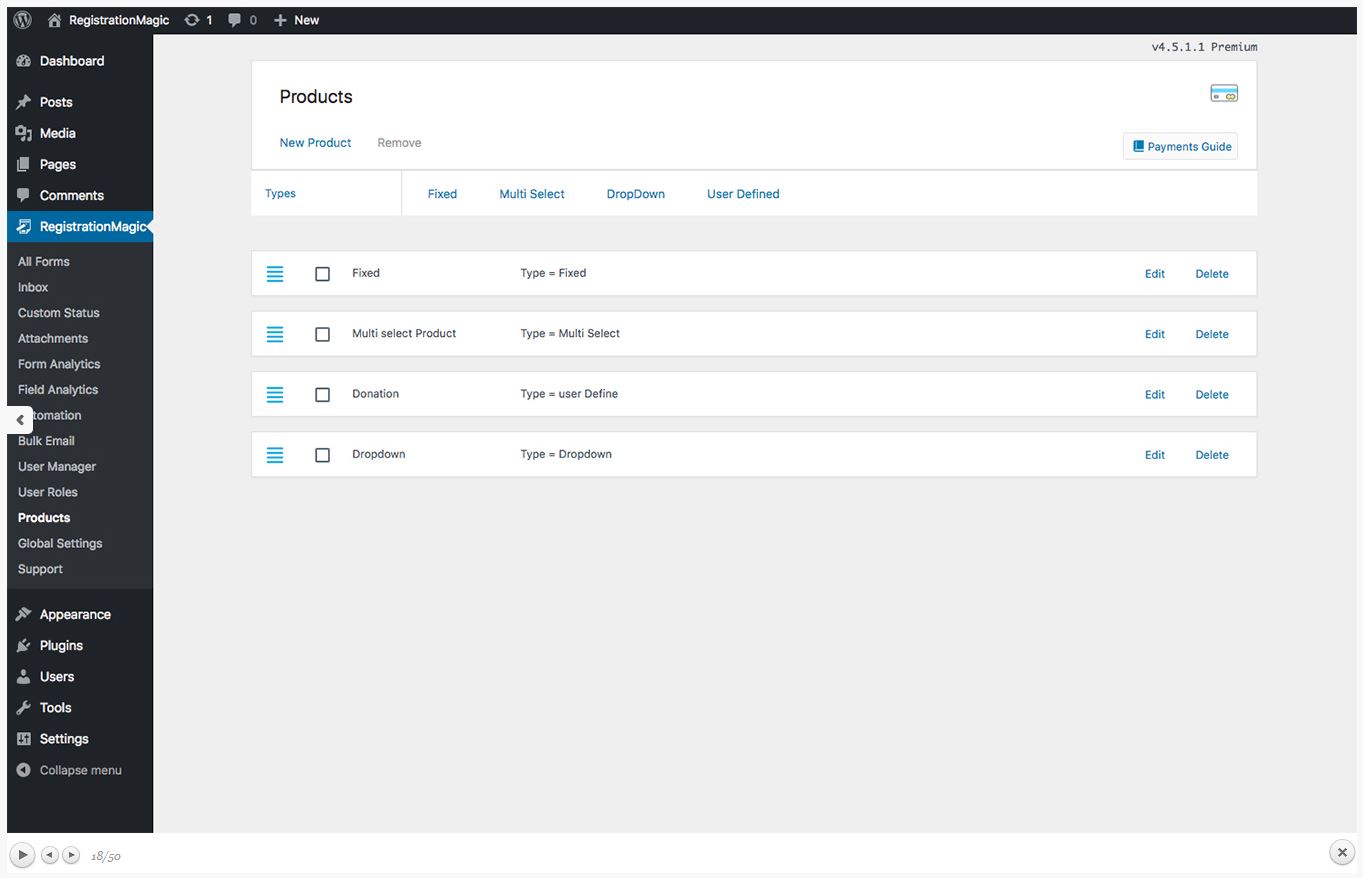Filter products by User Defined type
This screenshot has width=1363, height=878.
pyautogui.click(x=743, y=194)
